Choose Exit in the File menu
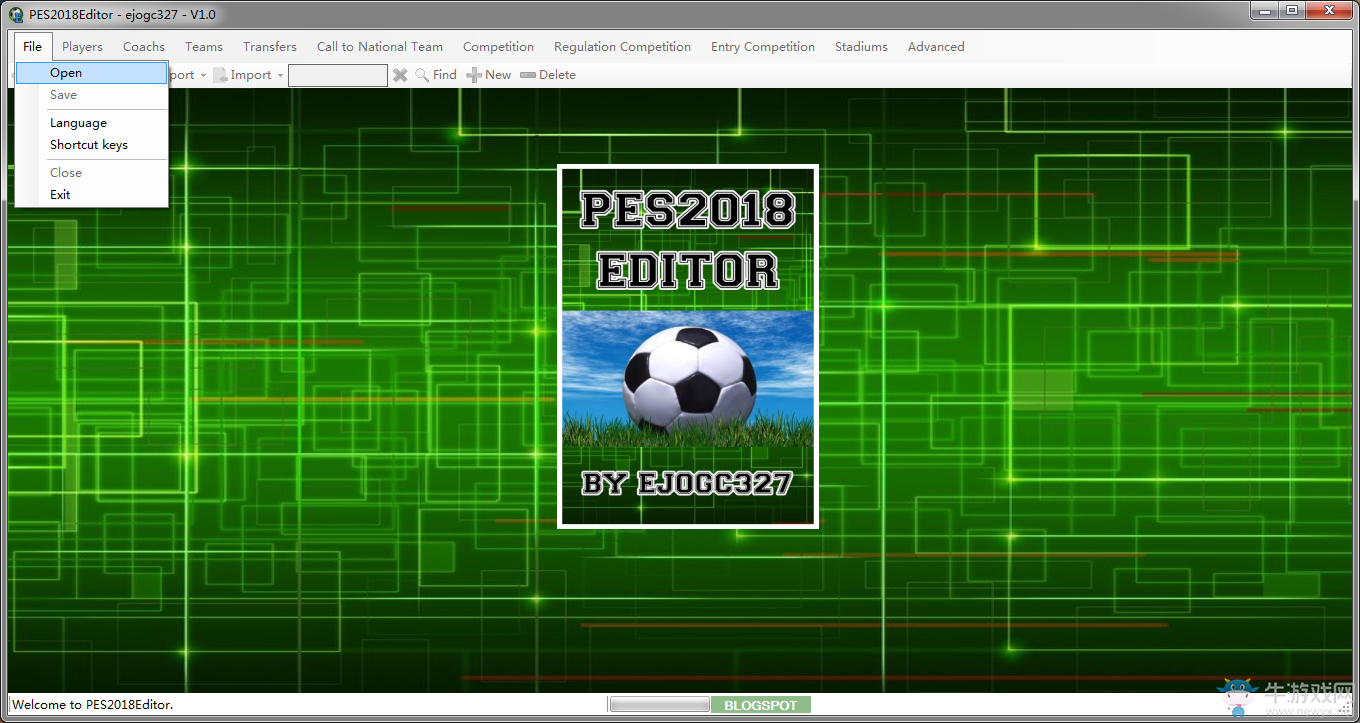The height and width of the screenshot is (723, 1360). tap(91, 195)
